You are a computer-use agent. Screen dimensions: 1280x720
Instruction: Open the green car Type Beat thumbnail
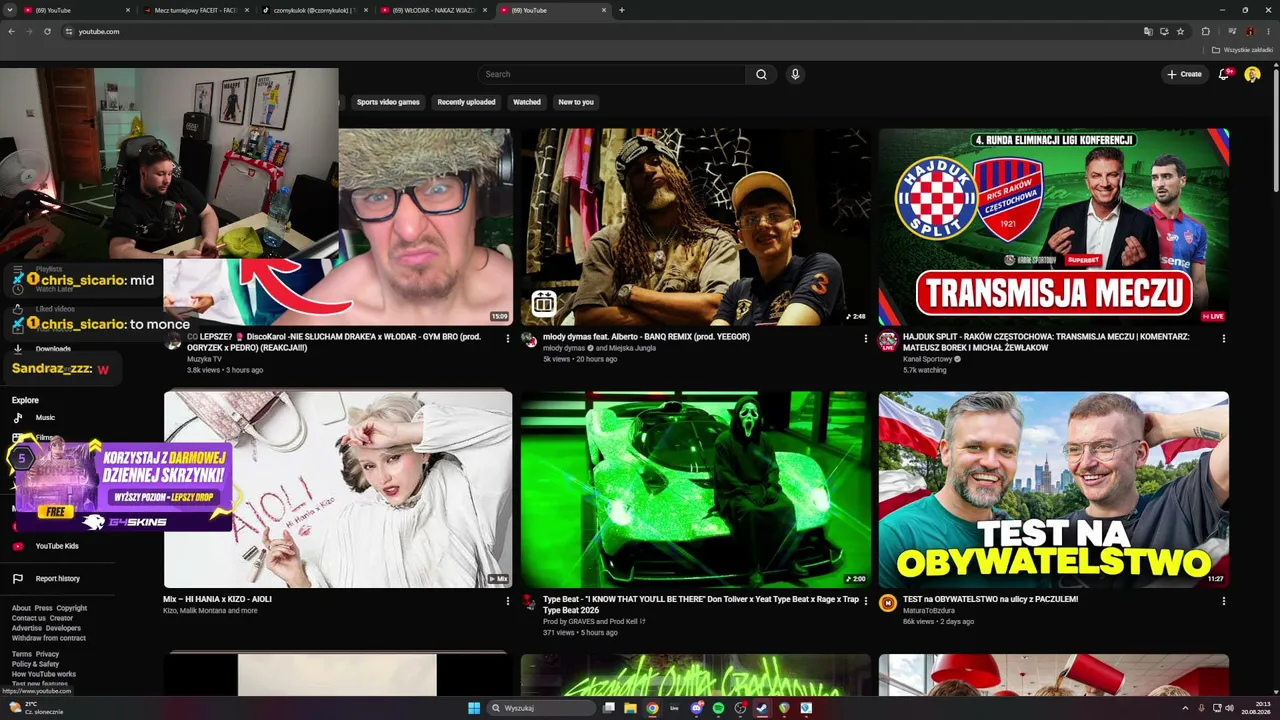[696, 489]
